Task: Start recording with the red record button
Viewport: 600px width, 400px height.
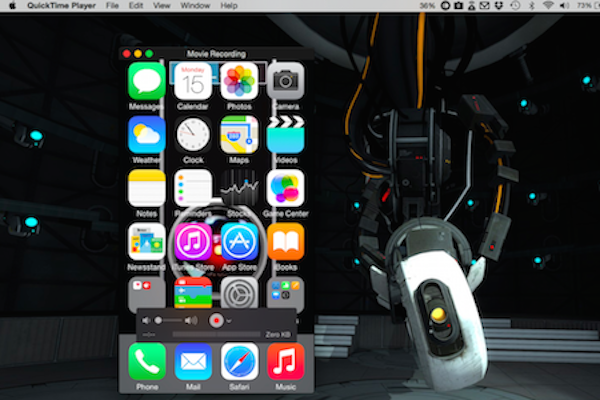Action: point(216,320)
